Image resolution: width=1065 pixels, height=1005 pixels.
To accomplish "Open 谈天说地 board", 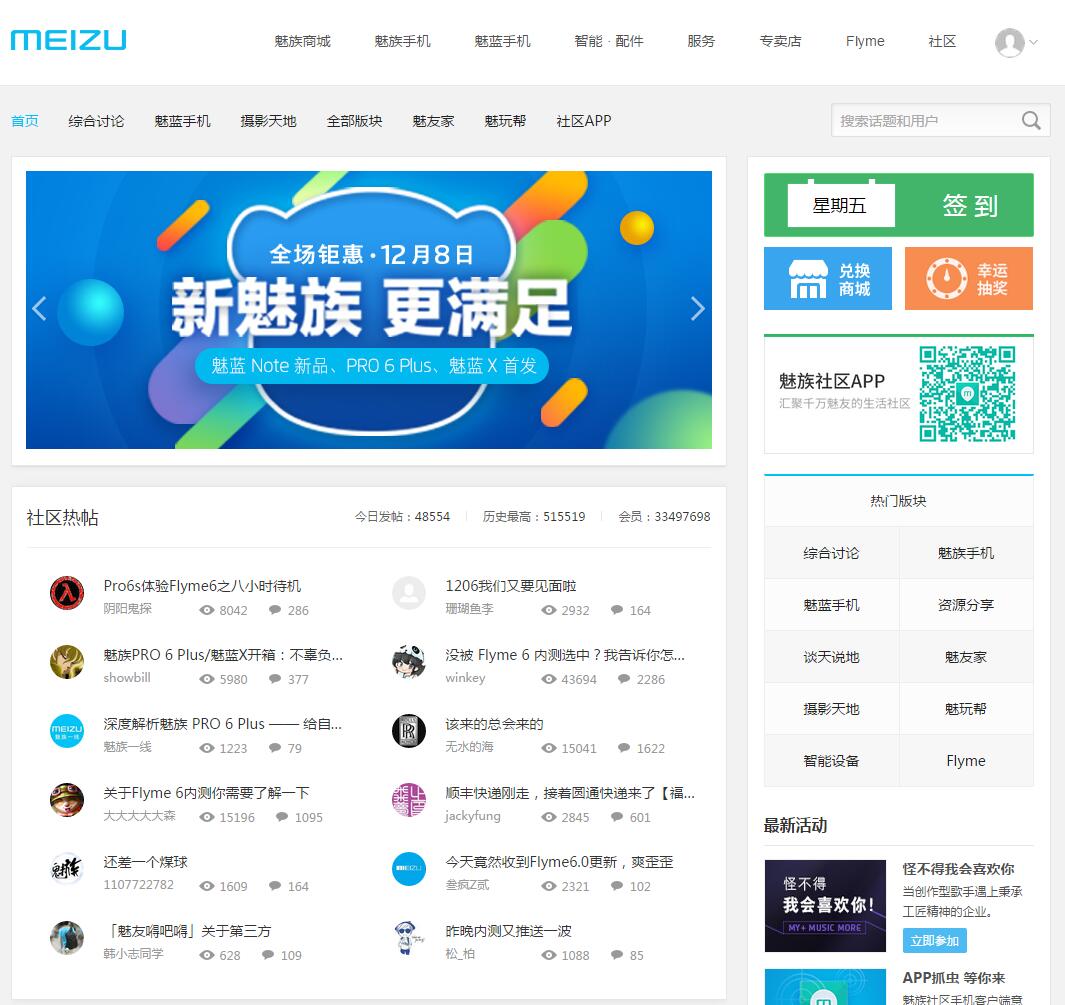I will pyautogui.click(x=831, y=657).
